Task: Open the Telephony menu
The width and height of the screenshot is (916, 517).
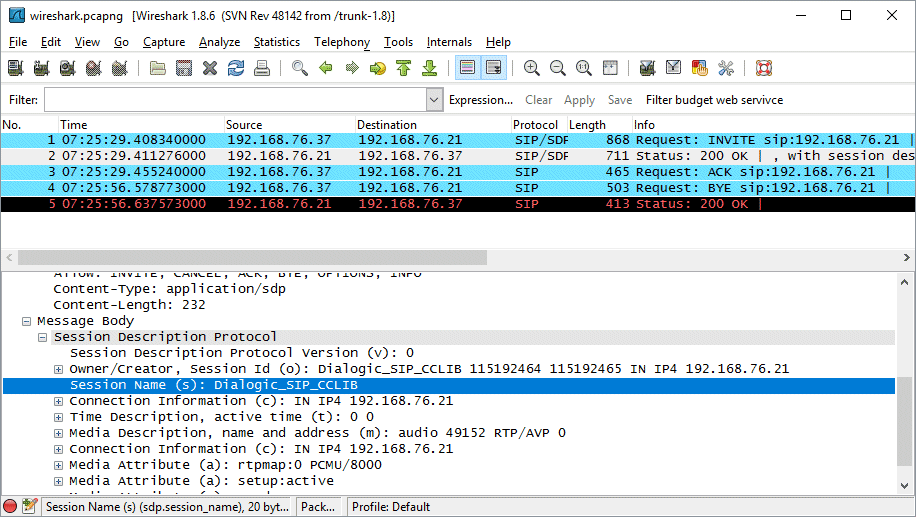Action: [x=341, y=42]
